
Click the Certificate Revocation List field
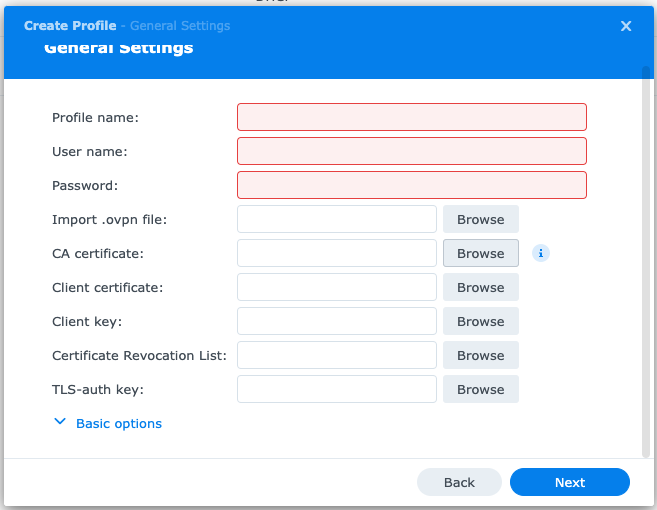336,355
